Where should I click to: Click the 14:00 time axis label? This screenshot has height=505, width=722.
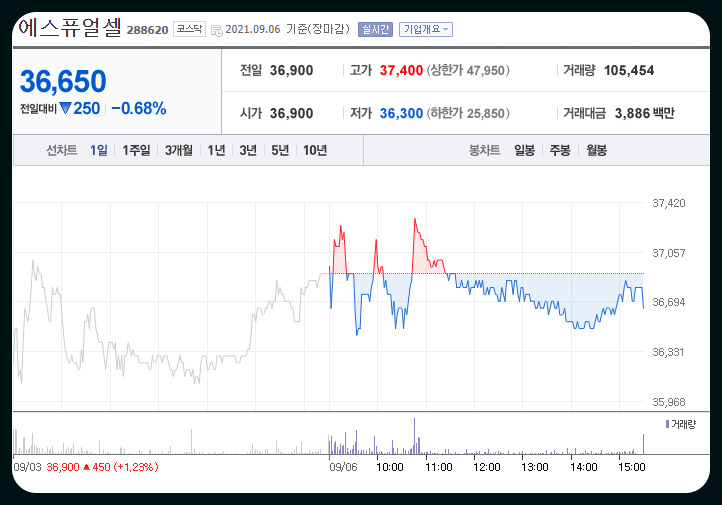coord(583,467)
